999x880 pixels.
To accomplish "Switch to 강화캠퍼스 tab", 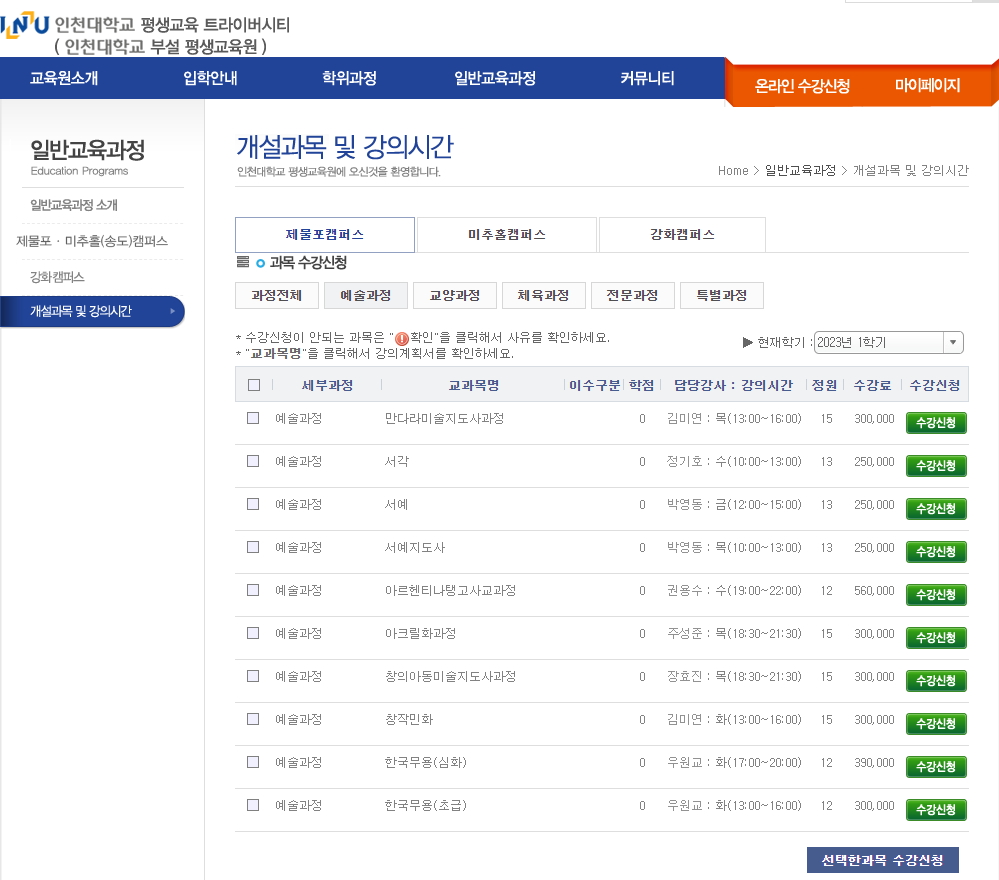I will 682,234.
